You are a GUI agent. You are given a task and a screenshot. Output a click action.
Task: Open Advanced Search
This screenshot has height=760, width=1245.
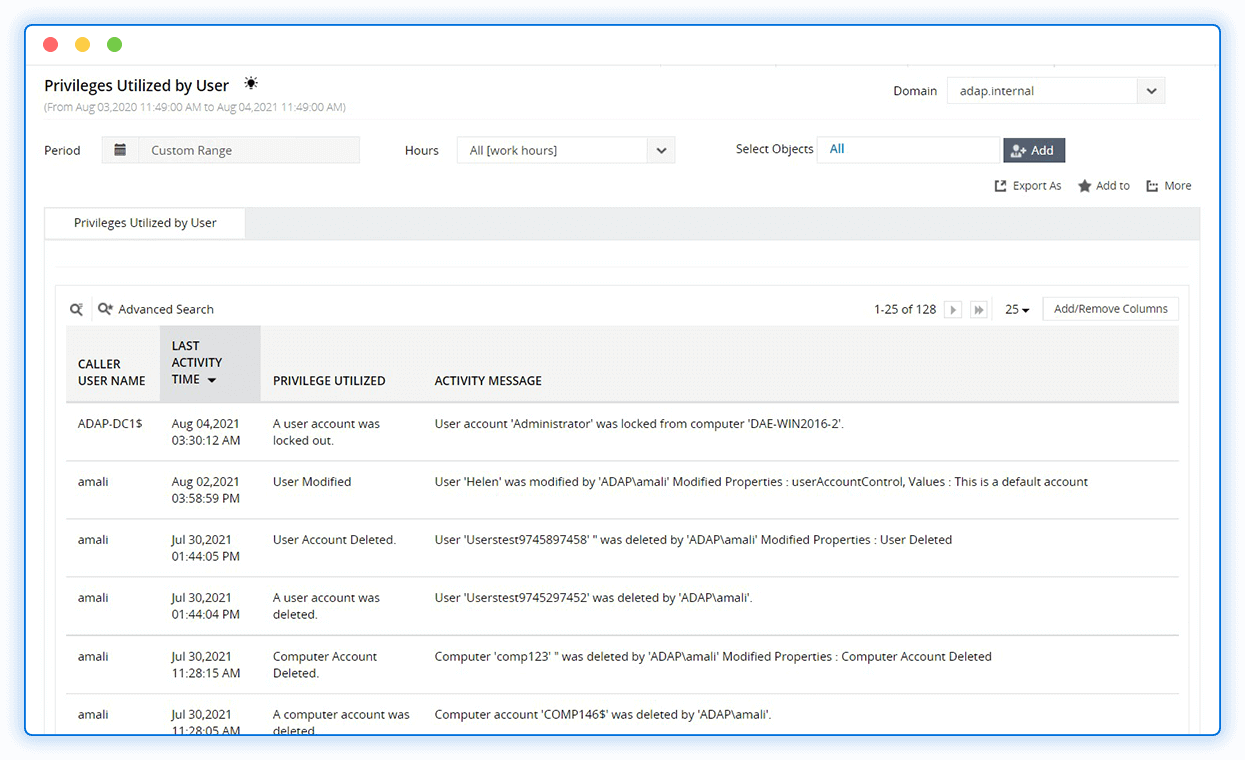[x=156, y=309]
